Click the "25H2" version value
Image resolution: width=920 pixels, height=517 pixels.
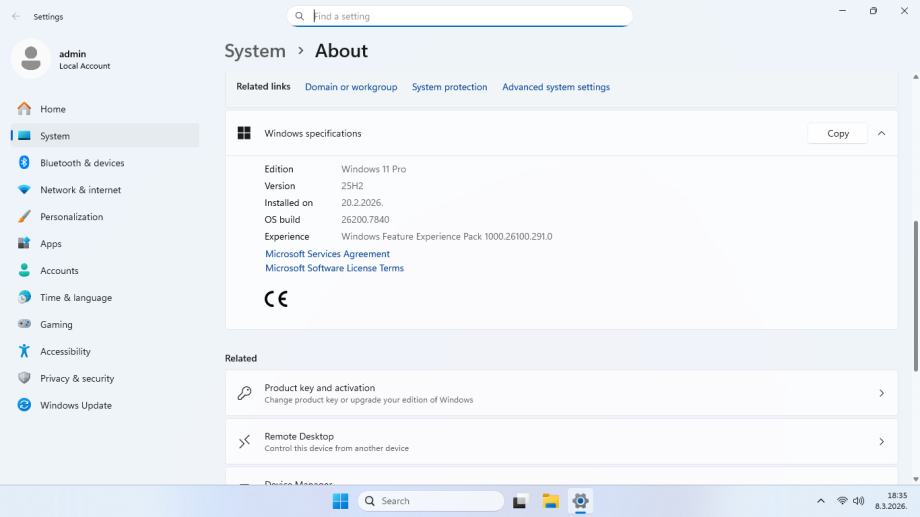tap(352, 186)
